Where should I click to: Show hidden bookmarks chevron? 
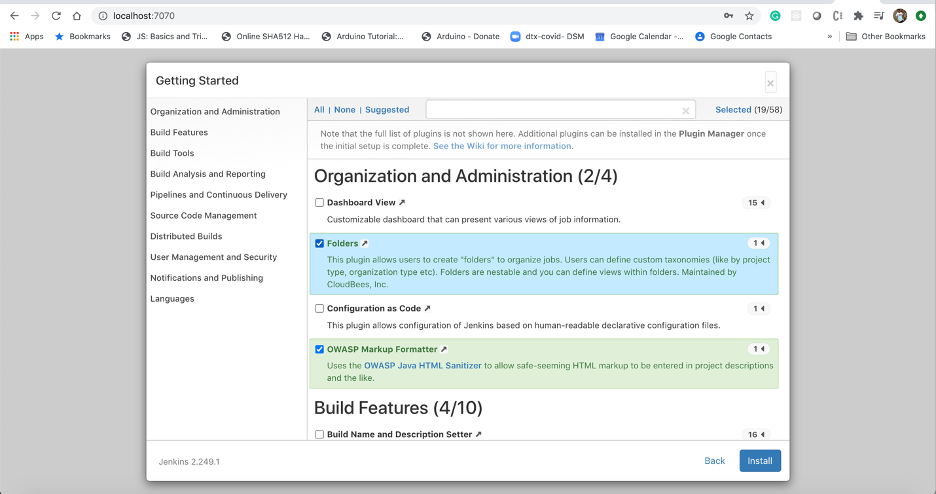click(829, 36)
